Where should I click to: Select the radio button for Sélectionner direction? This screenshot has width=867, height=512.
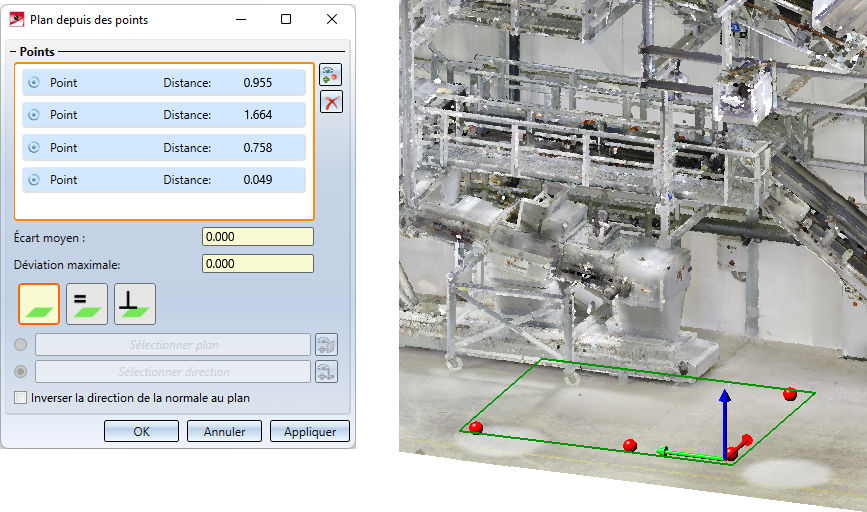pos(22,372)
